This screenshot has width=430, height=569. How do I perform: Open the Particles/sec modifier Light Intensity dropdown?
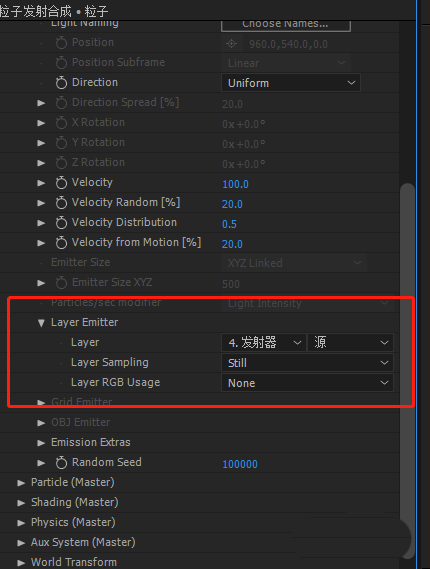point(307,303)
